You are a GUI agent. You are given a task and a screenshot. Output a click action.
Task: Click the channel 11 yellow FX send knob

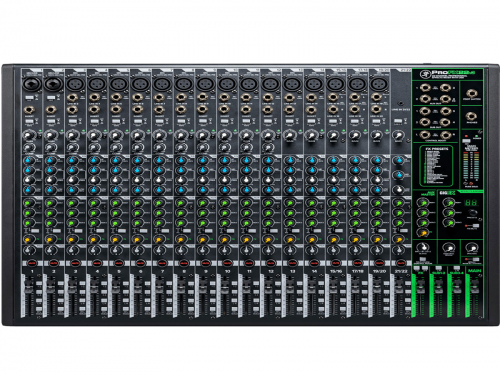click(246, 239)
